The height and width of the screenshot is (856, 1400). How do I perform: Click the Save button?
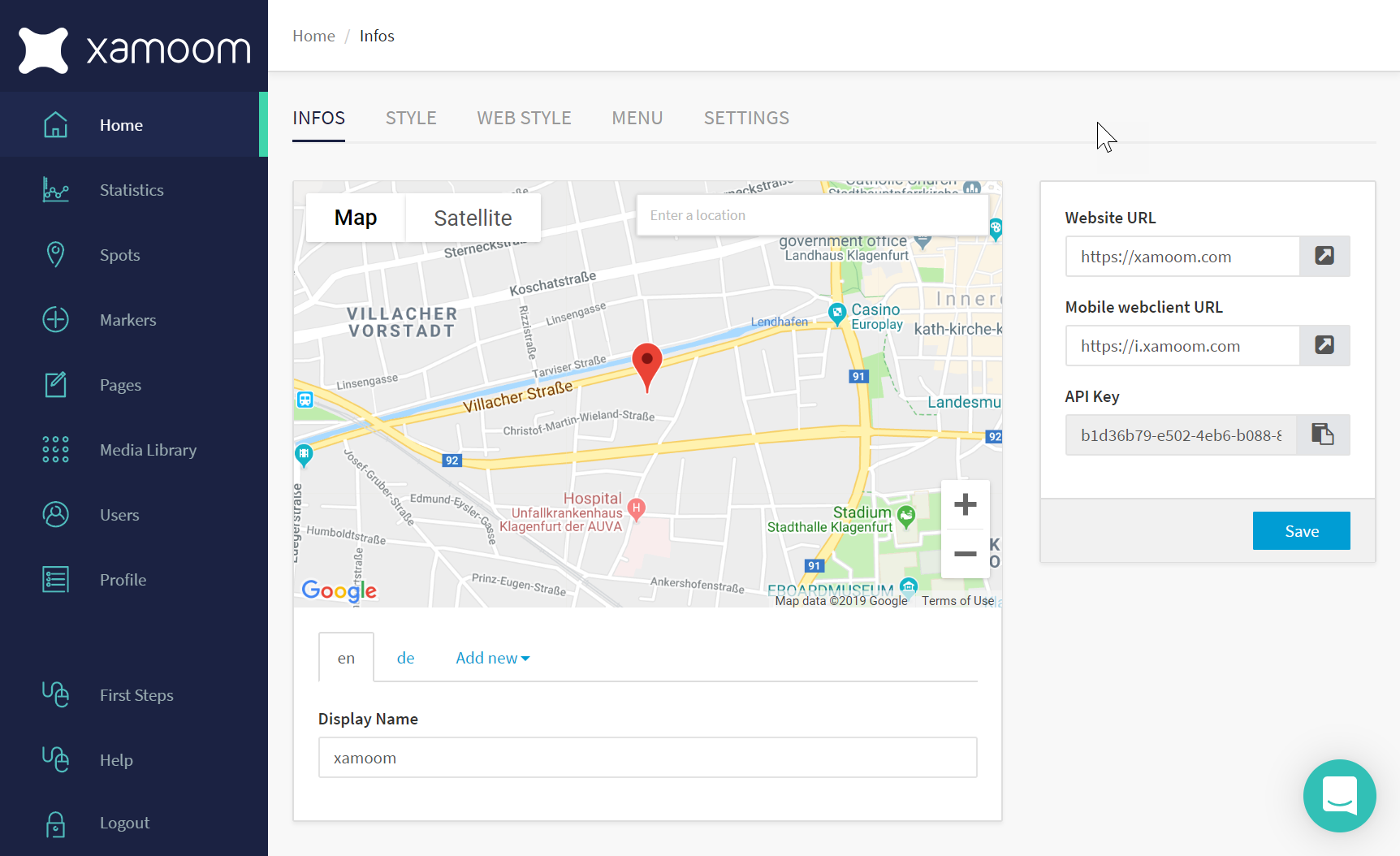[1301, 530]
